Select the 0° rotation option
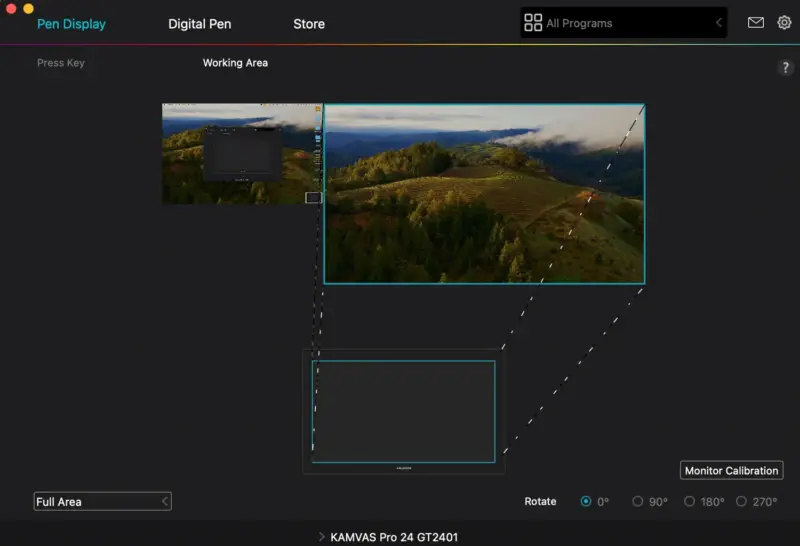 tap(586, 502)
